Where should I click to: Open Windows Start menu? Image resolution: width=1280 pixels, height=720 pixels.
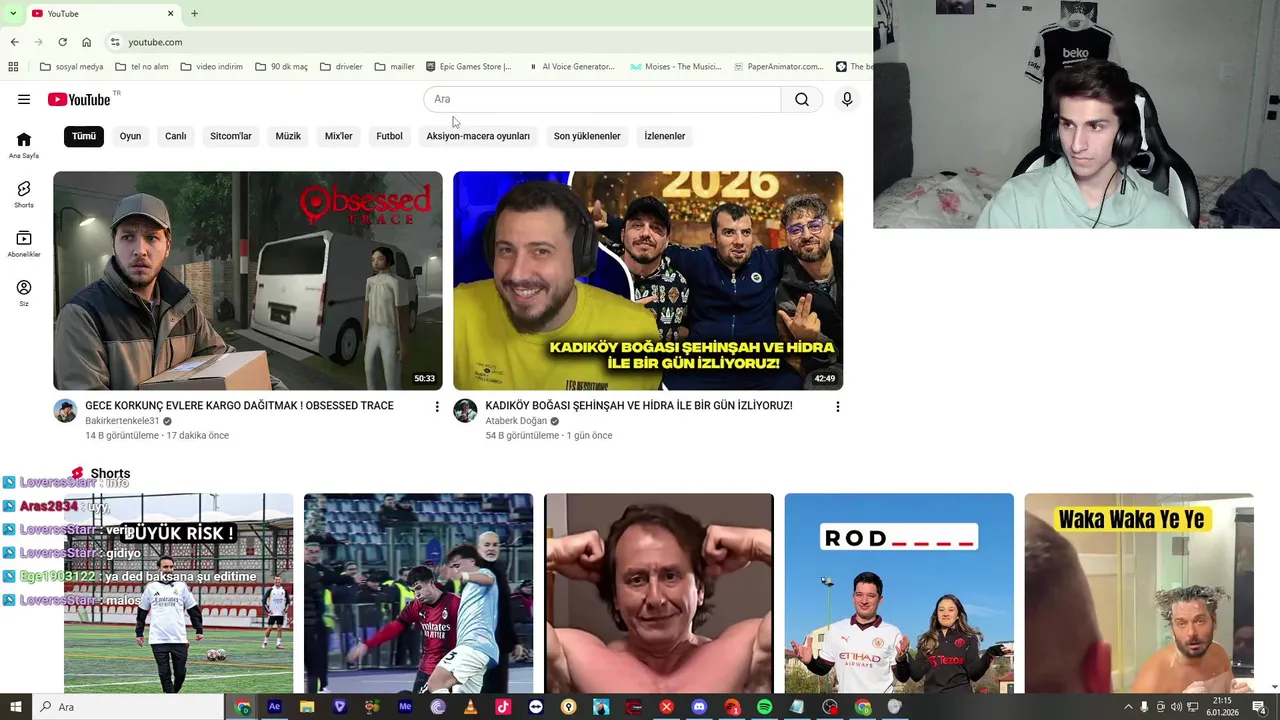15,707
